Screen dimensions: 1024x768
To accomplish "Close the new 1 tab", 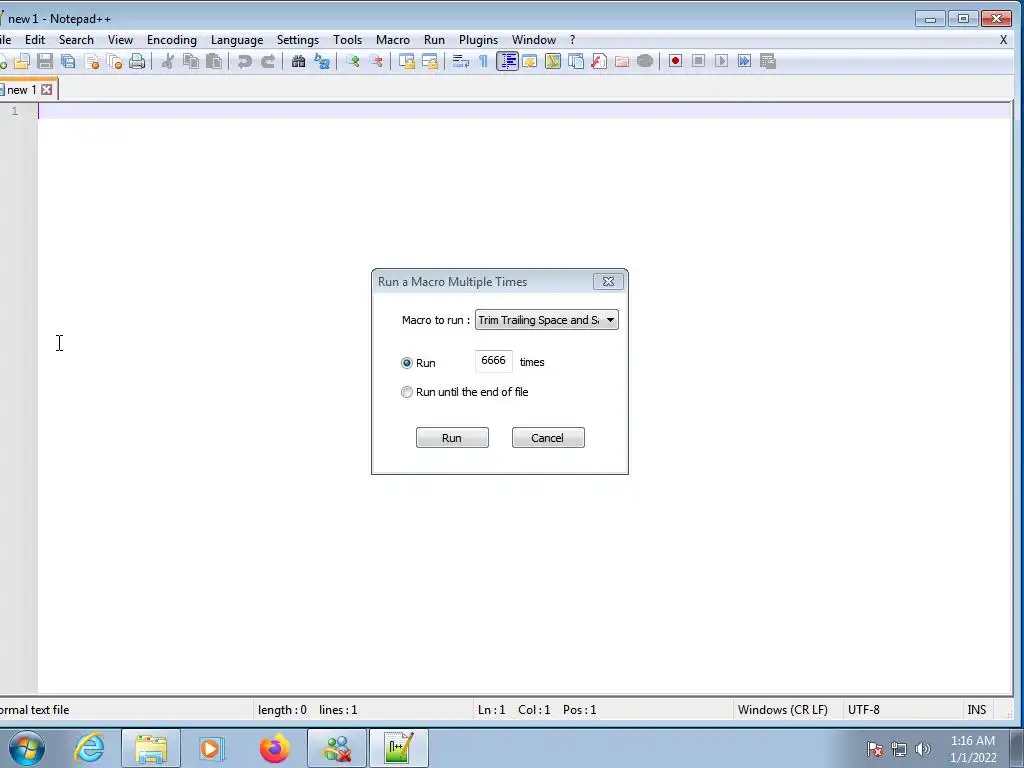I will [46, 89].
